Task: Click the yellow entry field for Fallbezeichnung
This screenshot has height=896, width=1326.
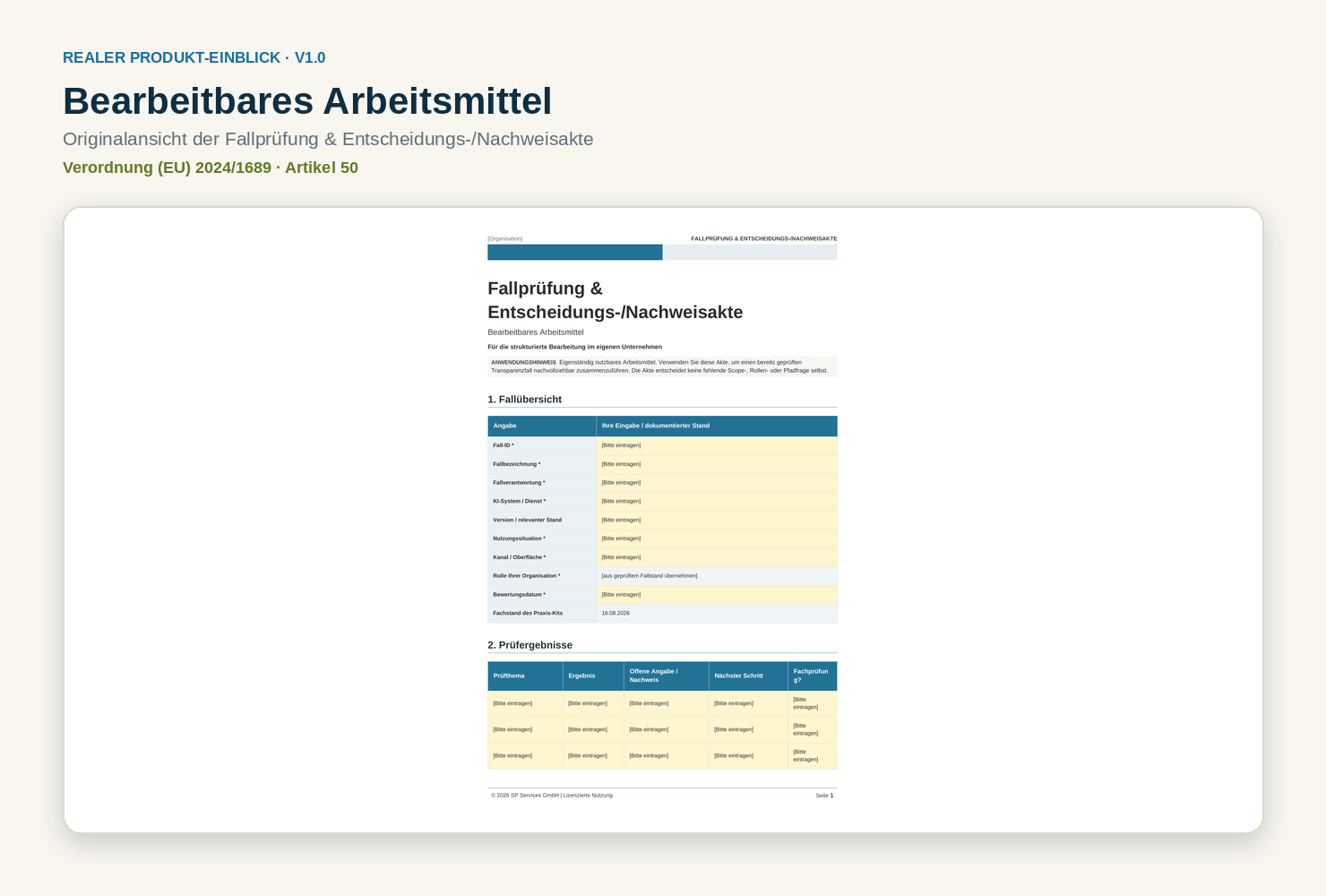Action: click(x=717, y=464)
